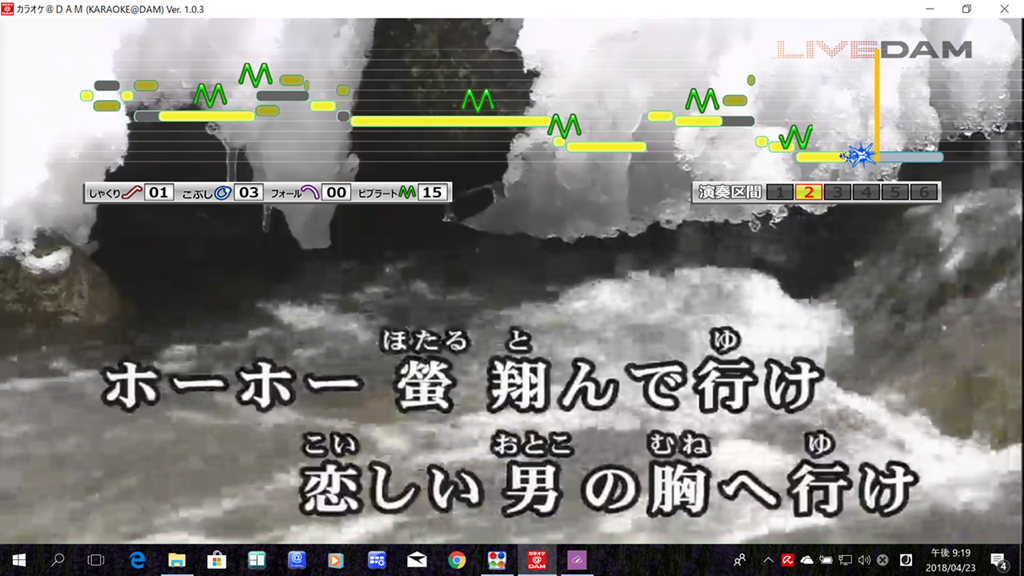Click the しゃくり count value 01
Image resolution: width=1024 pixels, height=576 pixels.
[x=159, y=192]
